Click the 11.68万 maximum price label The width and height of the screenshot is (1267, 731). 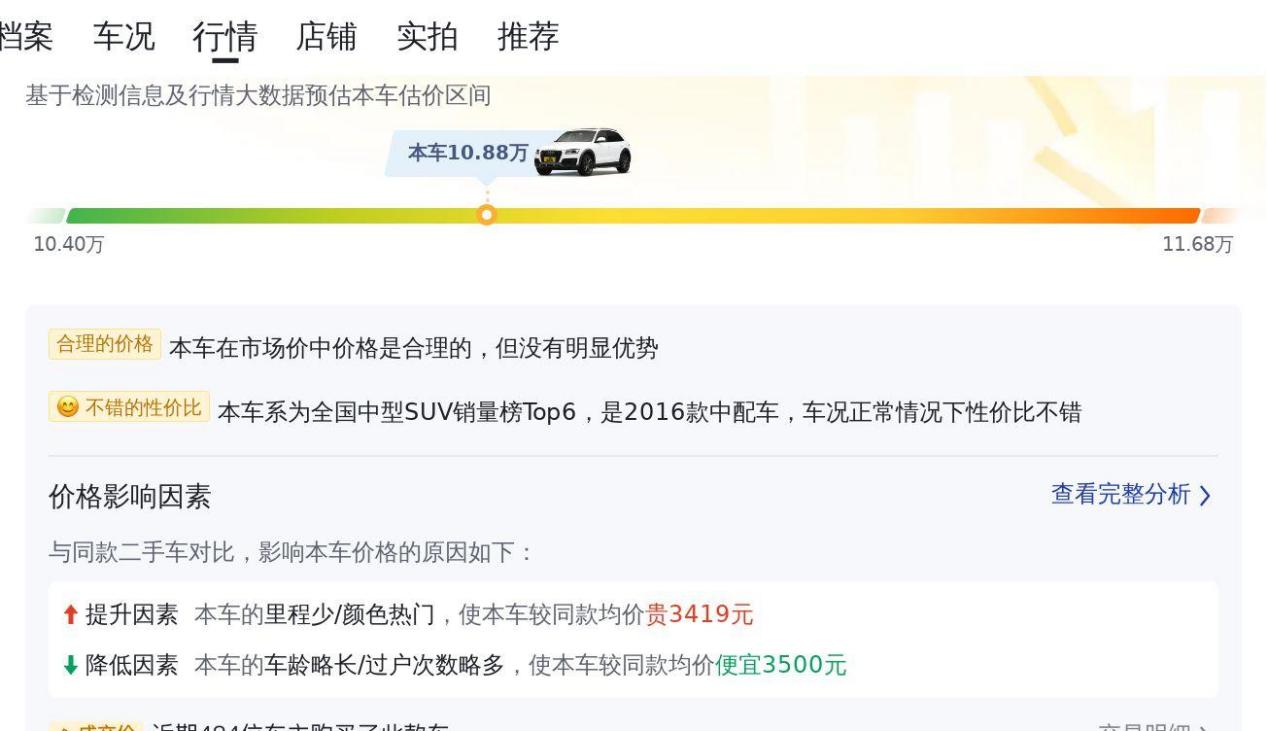tap(1197, 246)
